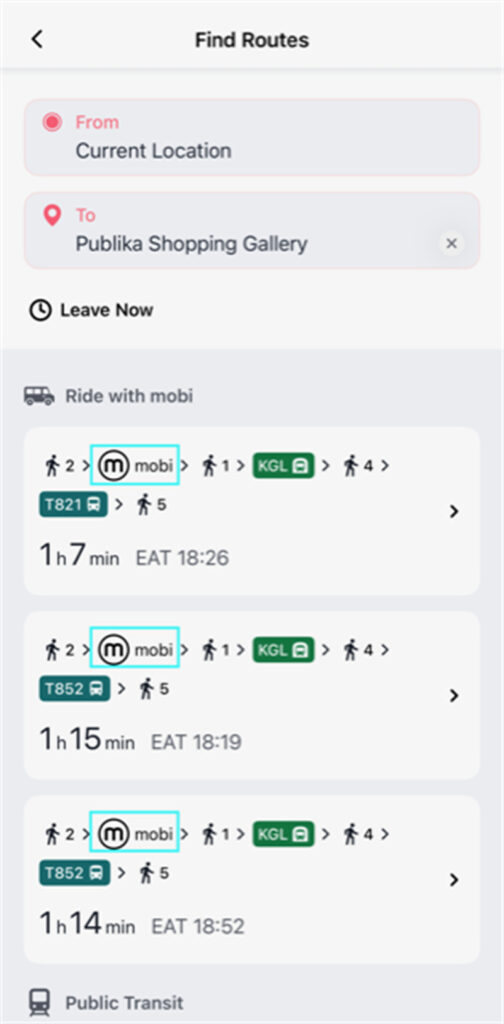Screen dimensions: 504x1024
Task: Expand the 1h 14min route details chevron
Action: 454,880
